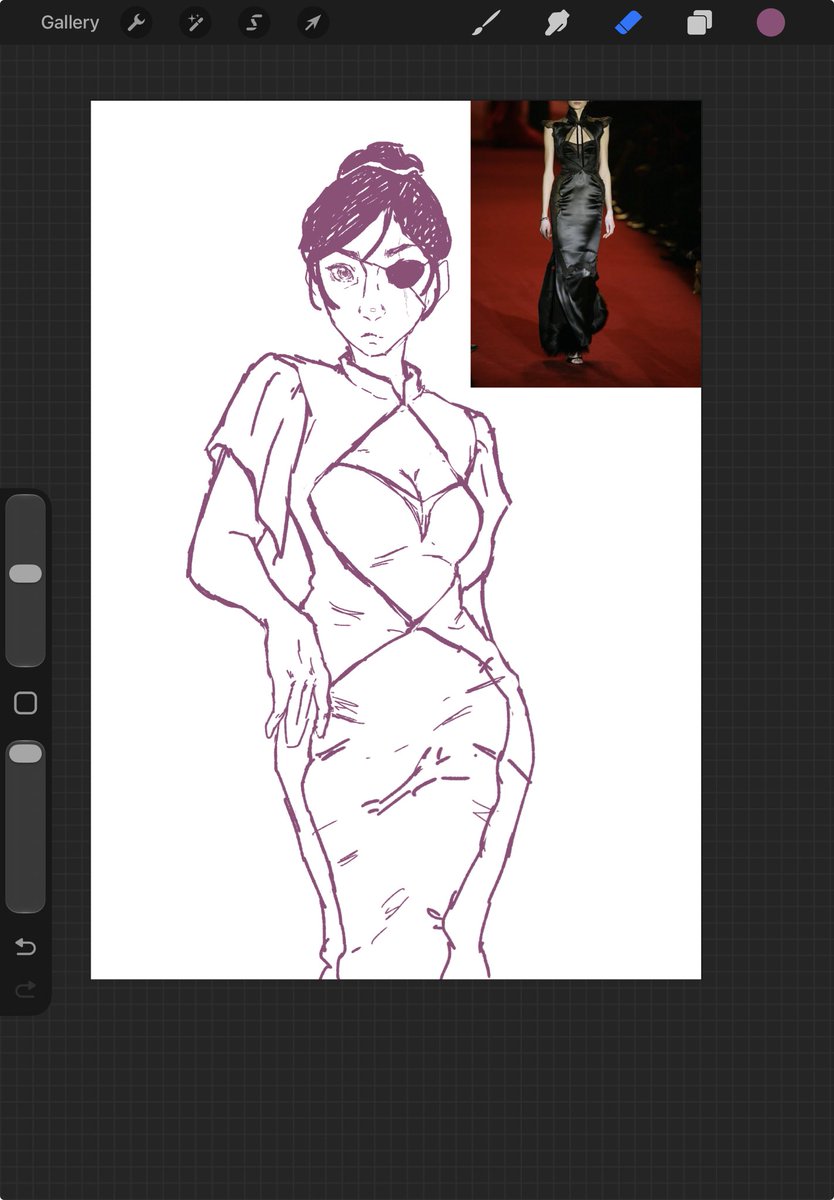Open the Layers panel
The image size is (834, 1200).
[x=699, y=22]
